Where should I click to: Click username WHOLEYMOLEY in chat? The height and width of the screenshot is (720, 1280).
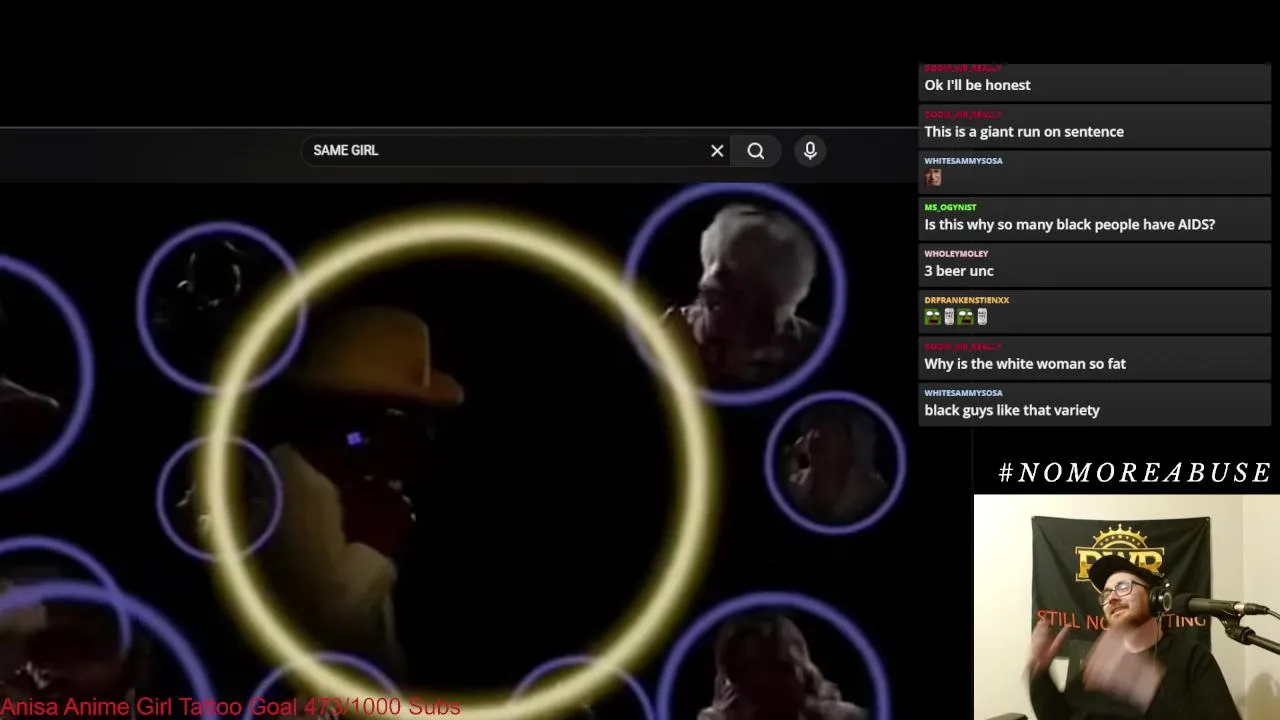tap(956, 253)
